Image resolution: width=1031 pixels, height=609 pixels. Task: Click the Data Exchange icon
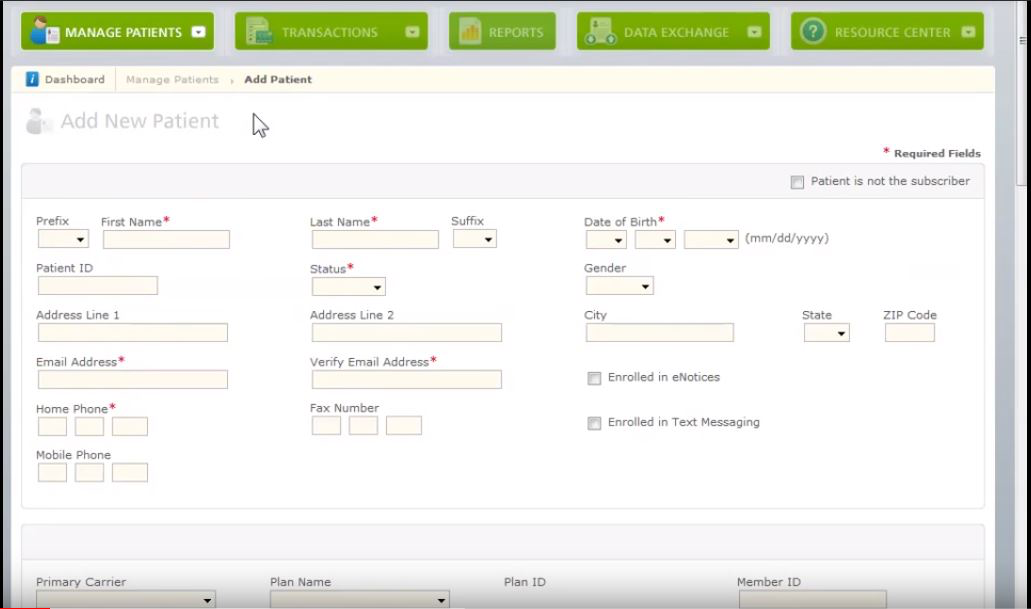(598, 31)
